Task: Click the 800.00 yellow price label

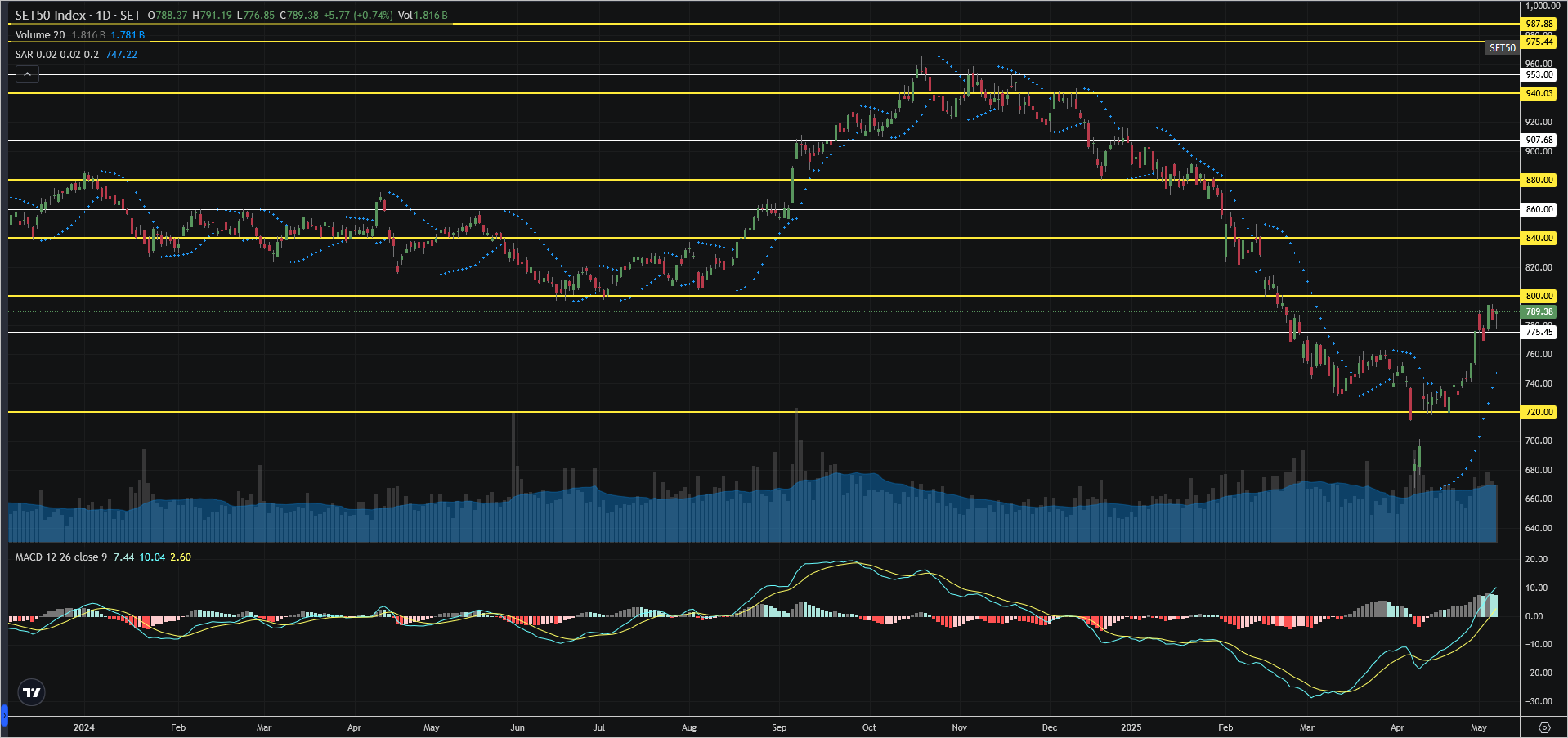Action: click(x=1539, y=296)
